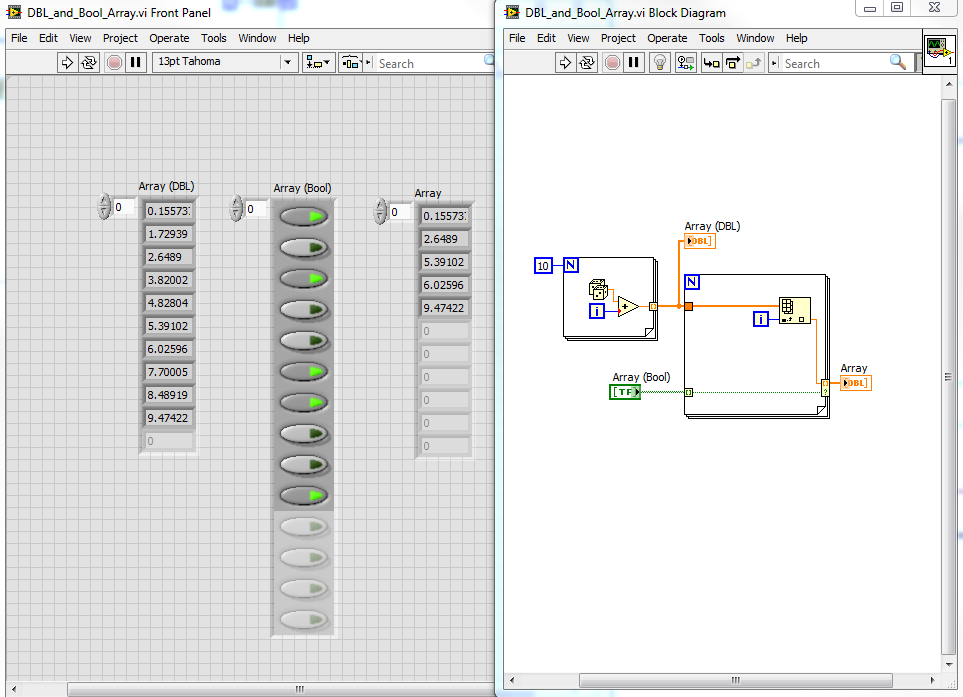This screenshot has height=697, width=963.
Task: Open the 13pt Tahoma font dropdown
Action: [288, 62]
